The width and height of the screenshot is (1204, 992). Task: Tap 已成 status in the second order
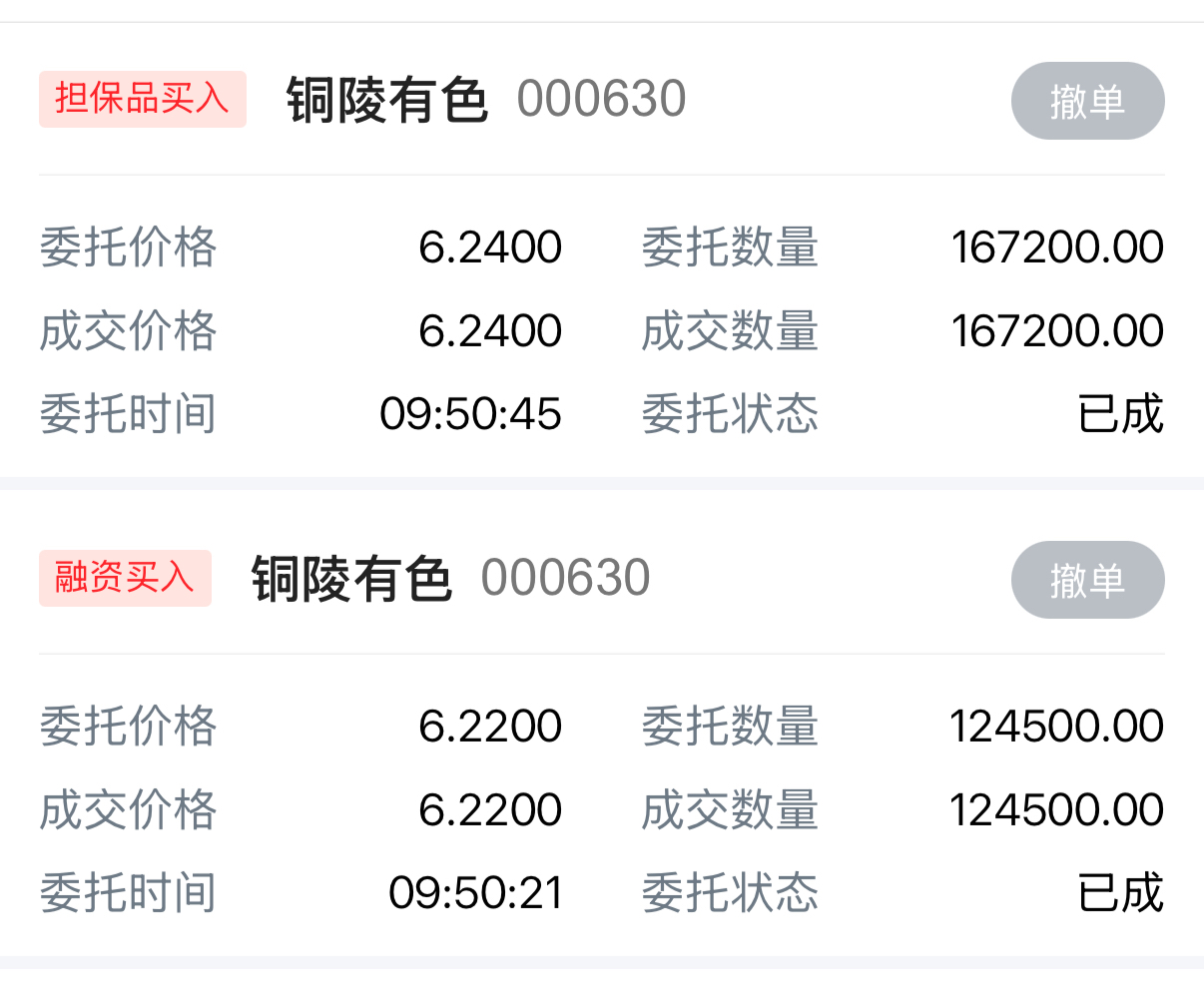click(1120, 893)
